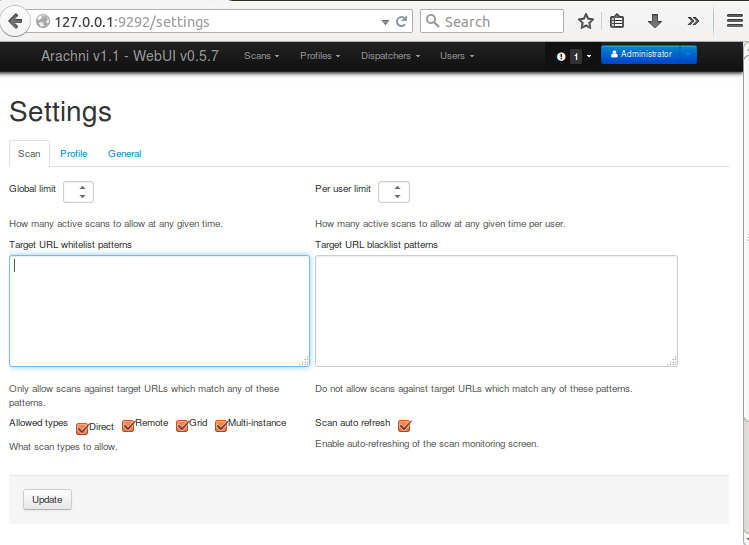Disable Scan auto refresh checkbox
The width and height of the screenshot is (749, 545).
click(x=405, y=425)
